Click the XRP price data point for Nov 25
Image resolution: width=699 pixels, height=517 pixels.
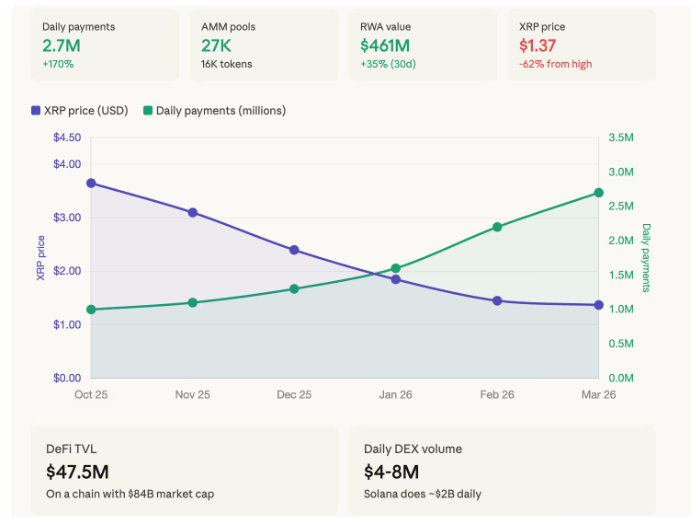tap(192, 212)
